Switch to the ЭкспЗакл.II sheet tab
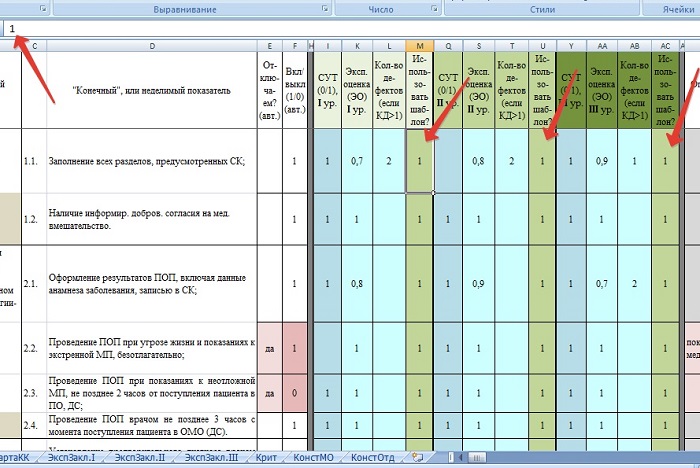This screenshot has width=700, height=468. click(140, 457)
